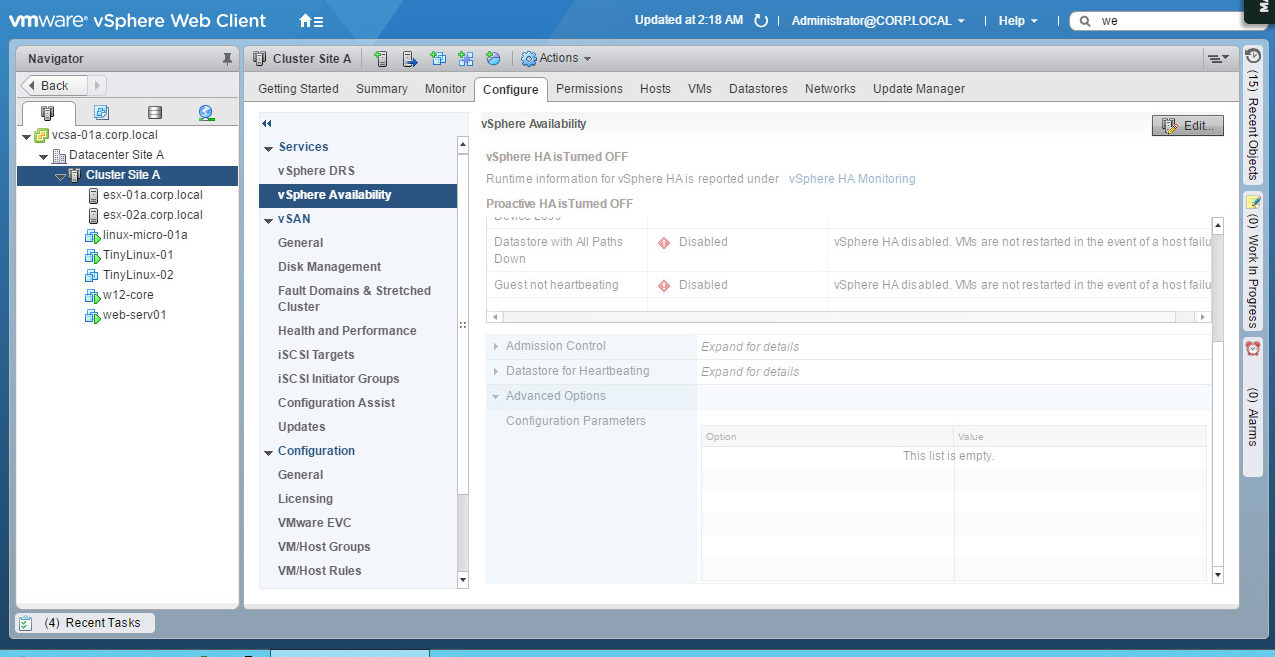
Task: Open the Administrator@CORP.LOCAL user menu
Action: 878,21
